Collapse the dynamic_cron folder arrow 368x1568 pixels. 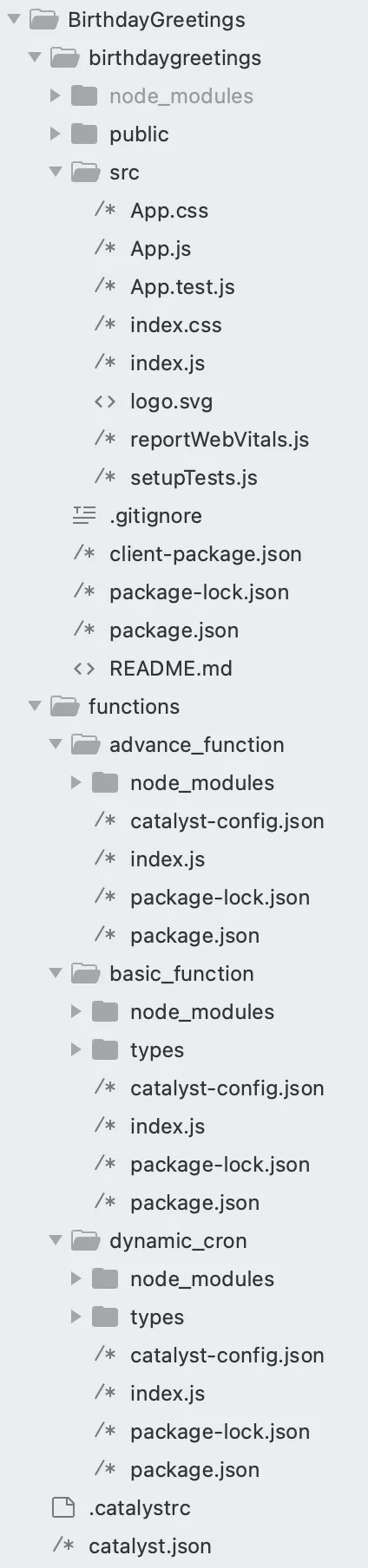pos(56,1240)
